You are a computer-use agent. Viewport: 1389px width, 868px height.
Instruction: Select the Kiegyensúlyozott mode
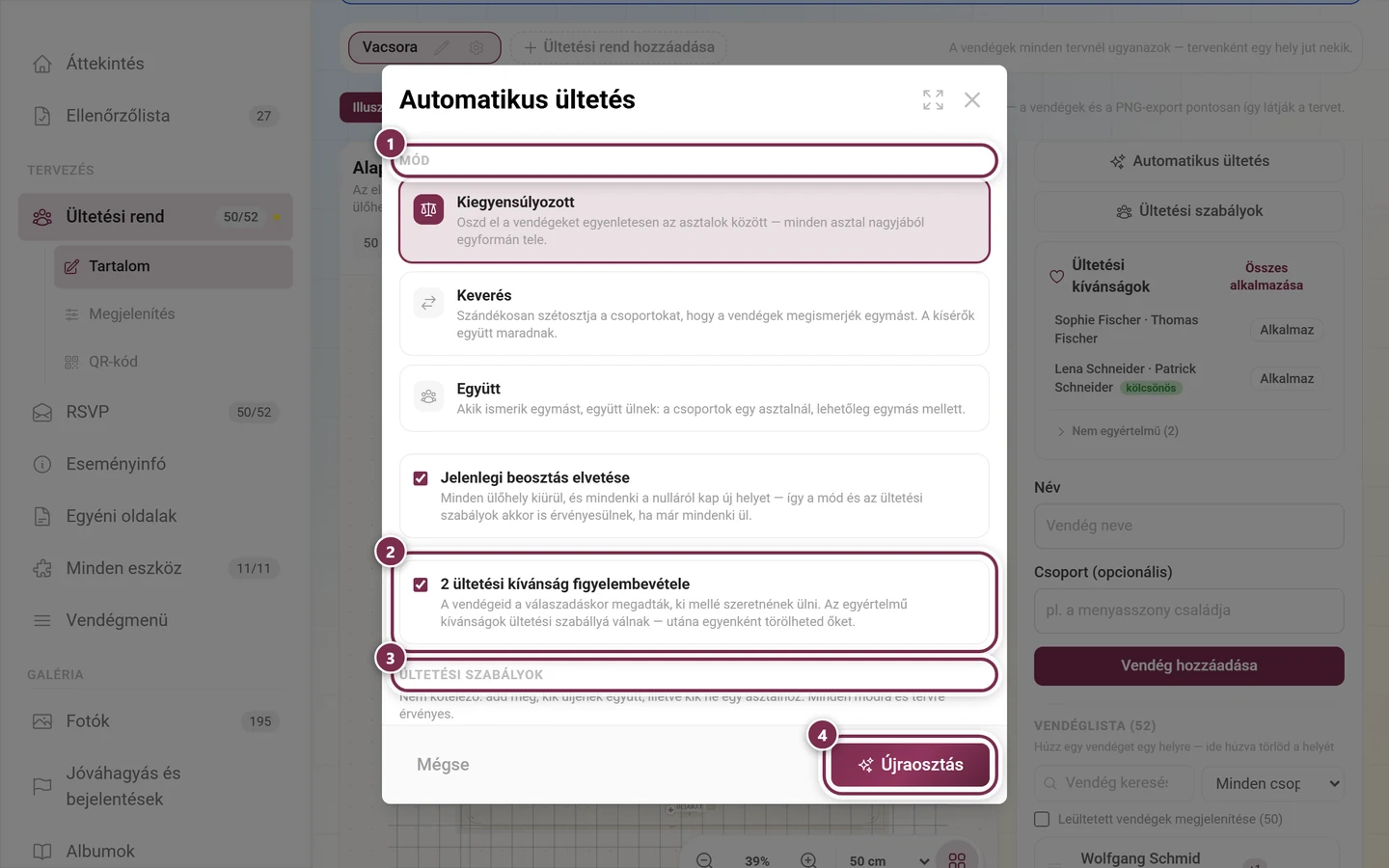coord(694,221)
